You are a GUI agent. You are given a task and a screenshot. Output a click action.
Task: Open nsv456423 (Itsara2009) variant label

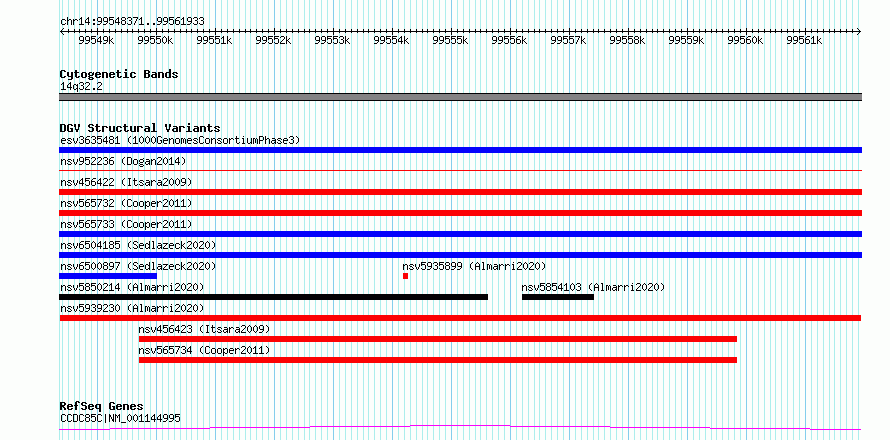point(204,329)
